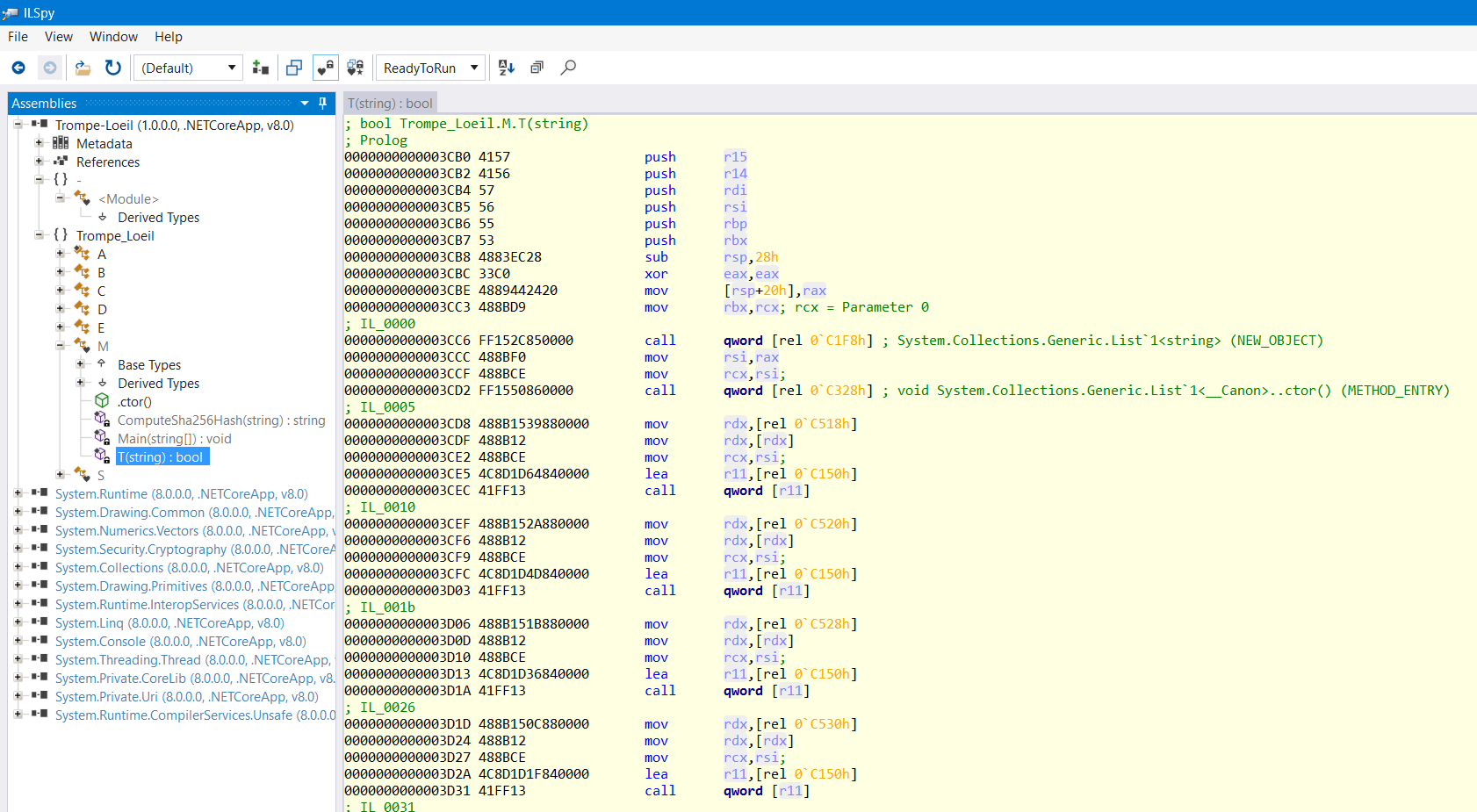
Task: Open the Assemblies panel options arrow
Action: coord(305,104)
